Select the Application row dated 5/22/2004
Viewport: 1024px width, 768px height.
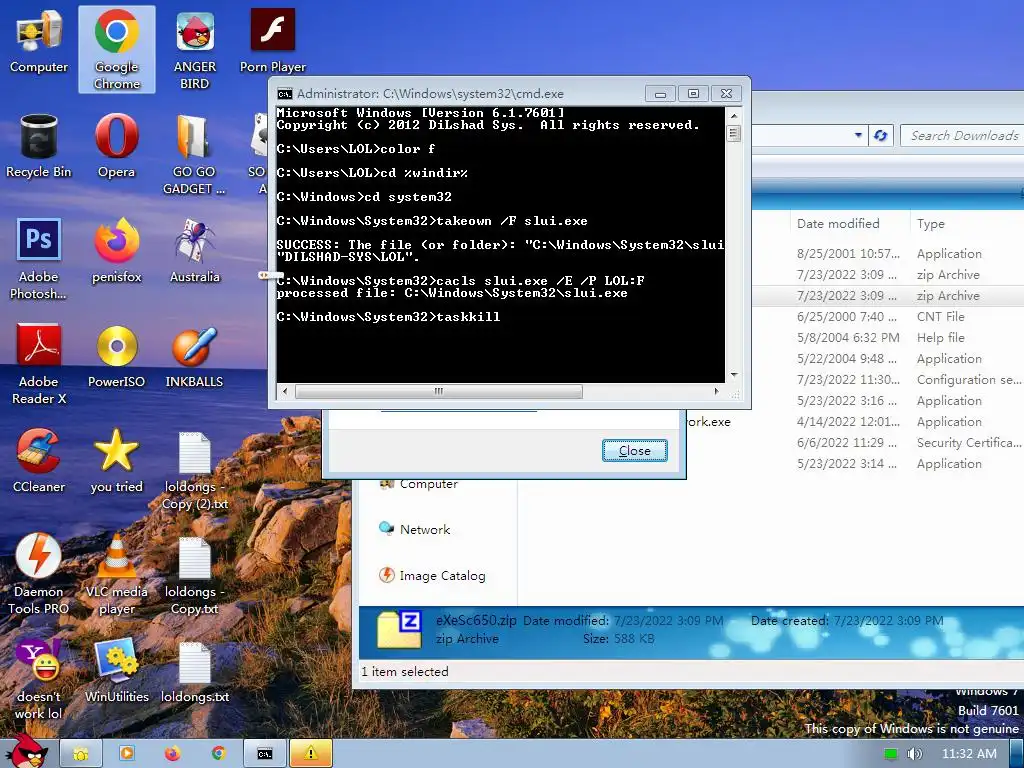click(x=888, y=359)
